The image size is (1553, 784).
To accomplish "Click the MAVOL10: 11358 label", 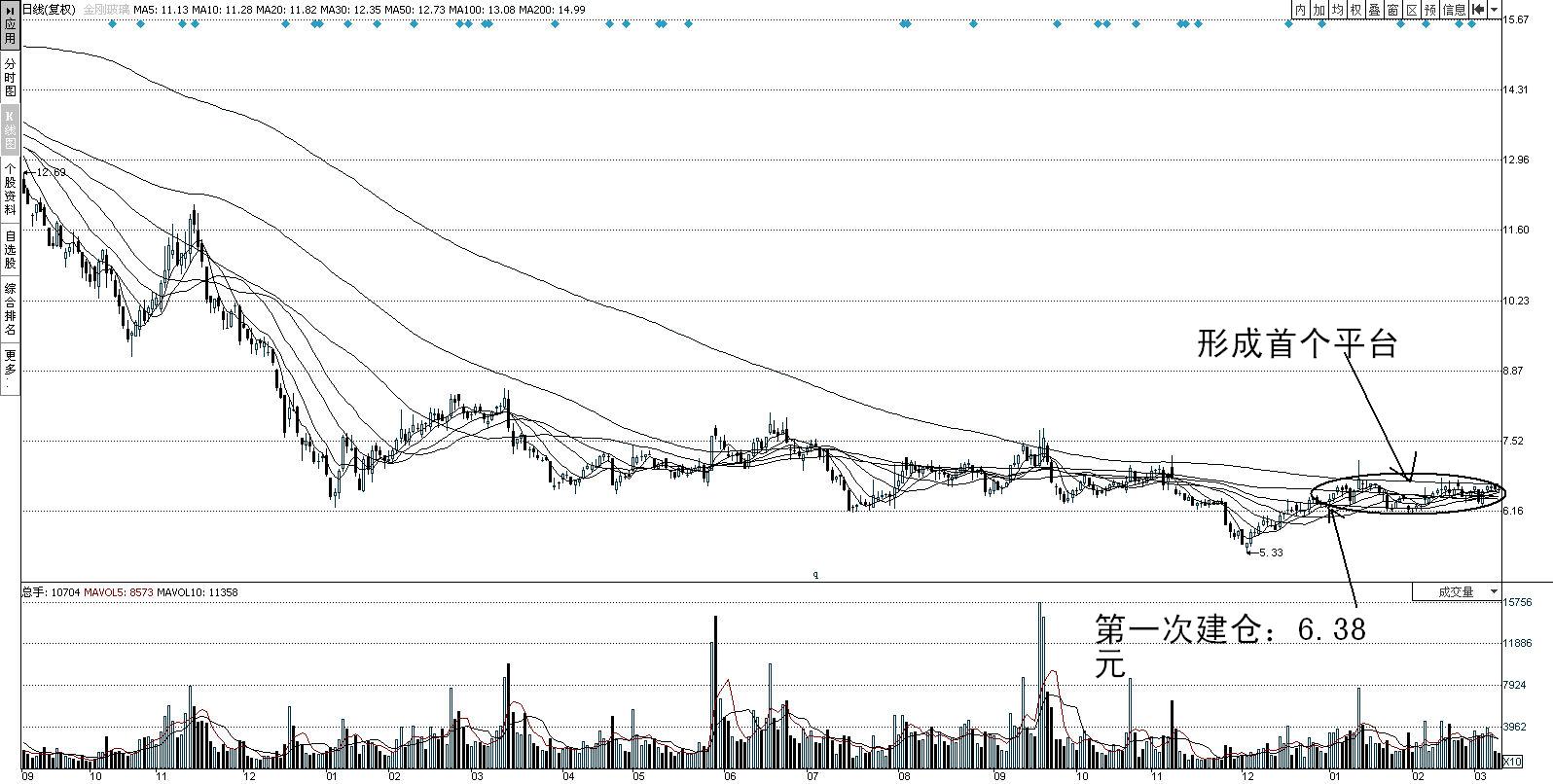I will [198, 591].
